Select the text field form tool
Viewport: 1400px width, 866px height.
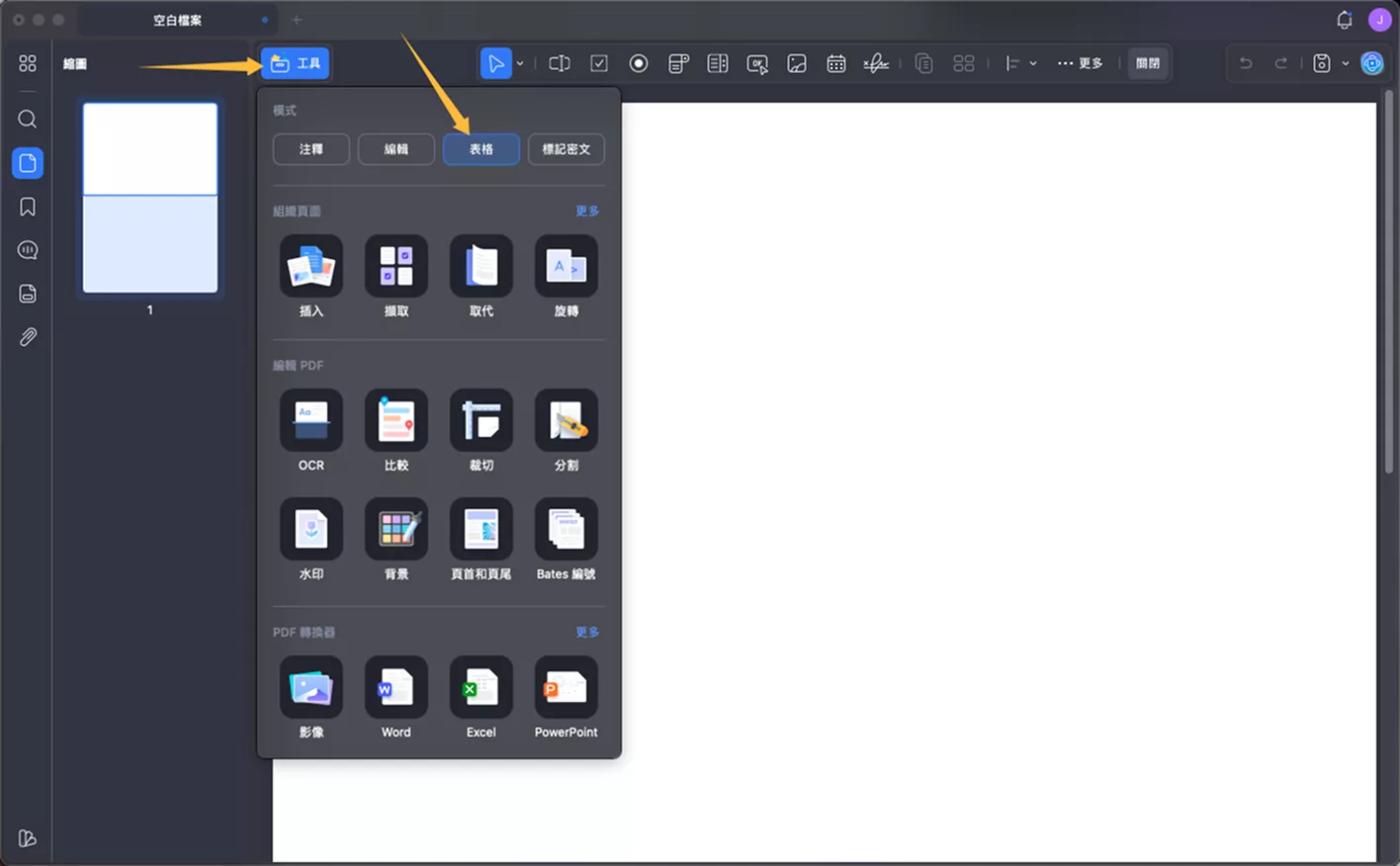tap(560, 63)
